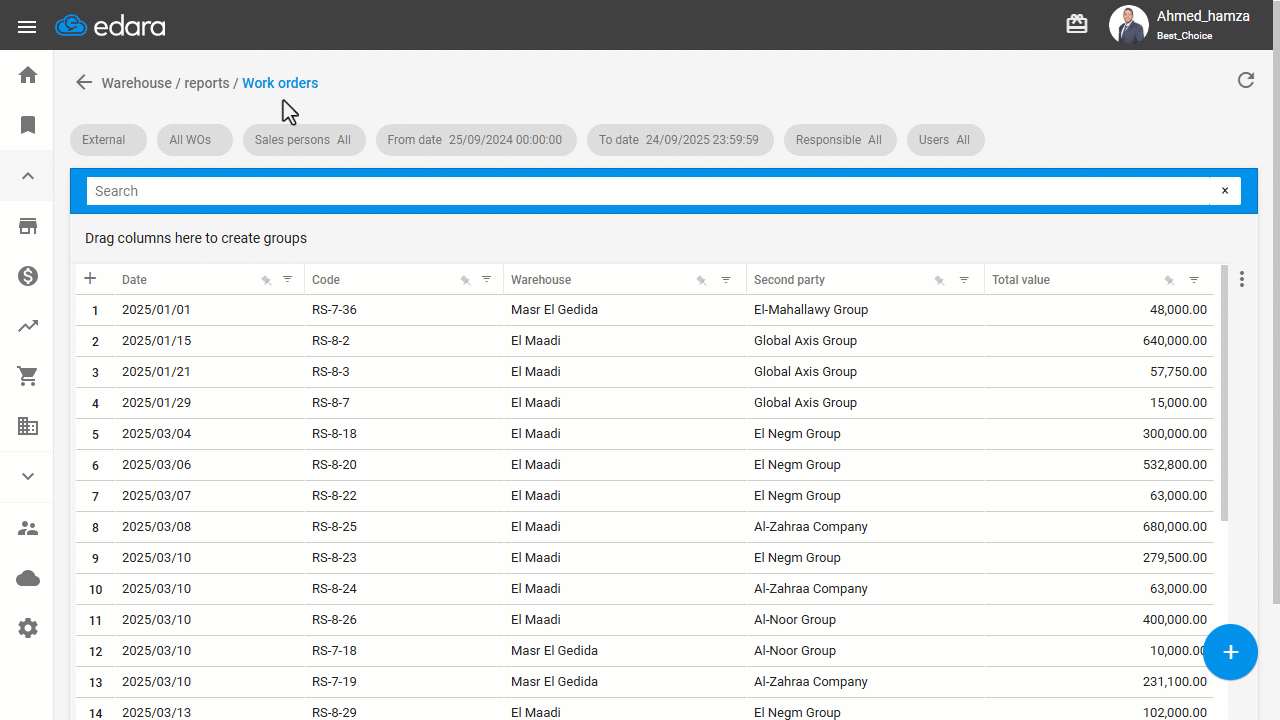The height and width of the screenshot is (720, 1280).
Task: Pin the Total value column
Action: tap(1169, 280)
